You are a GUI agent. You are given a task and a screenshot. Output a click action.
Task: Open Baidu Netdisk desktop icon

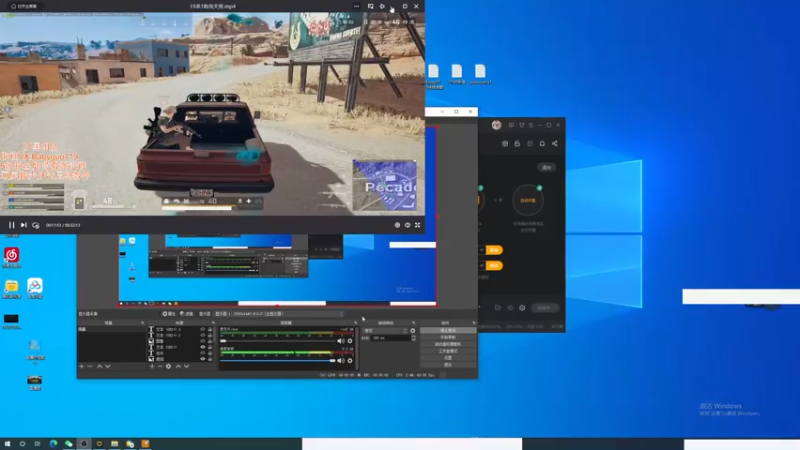[35, 288]
